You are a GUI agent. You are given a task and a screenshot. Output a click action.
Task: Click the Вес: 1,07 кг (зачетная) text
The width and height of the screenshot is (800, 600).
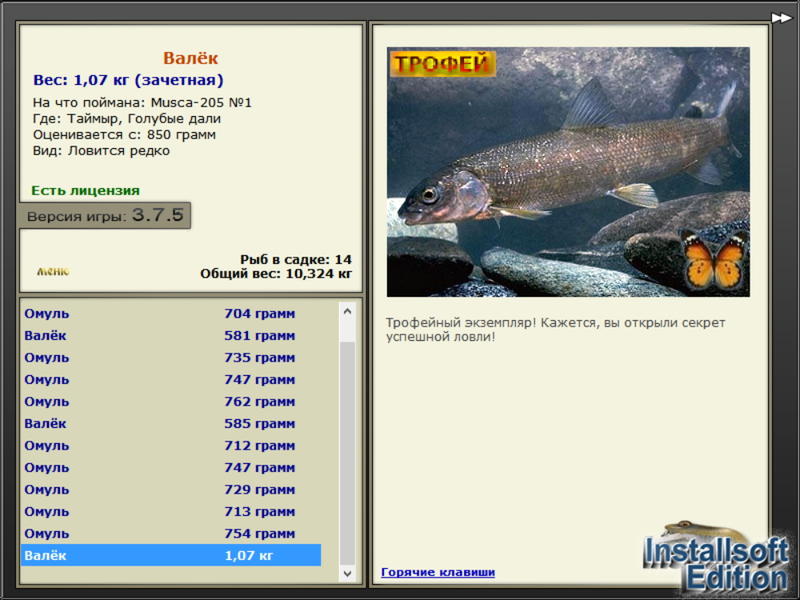128,80
